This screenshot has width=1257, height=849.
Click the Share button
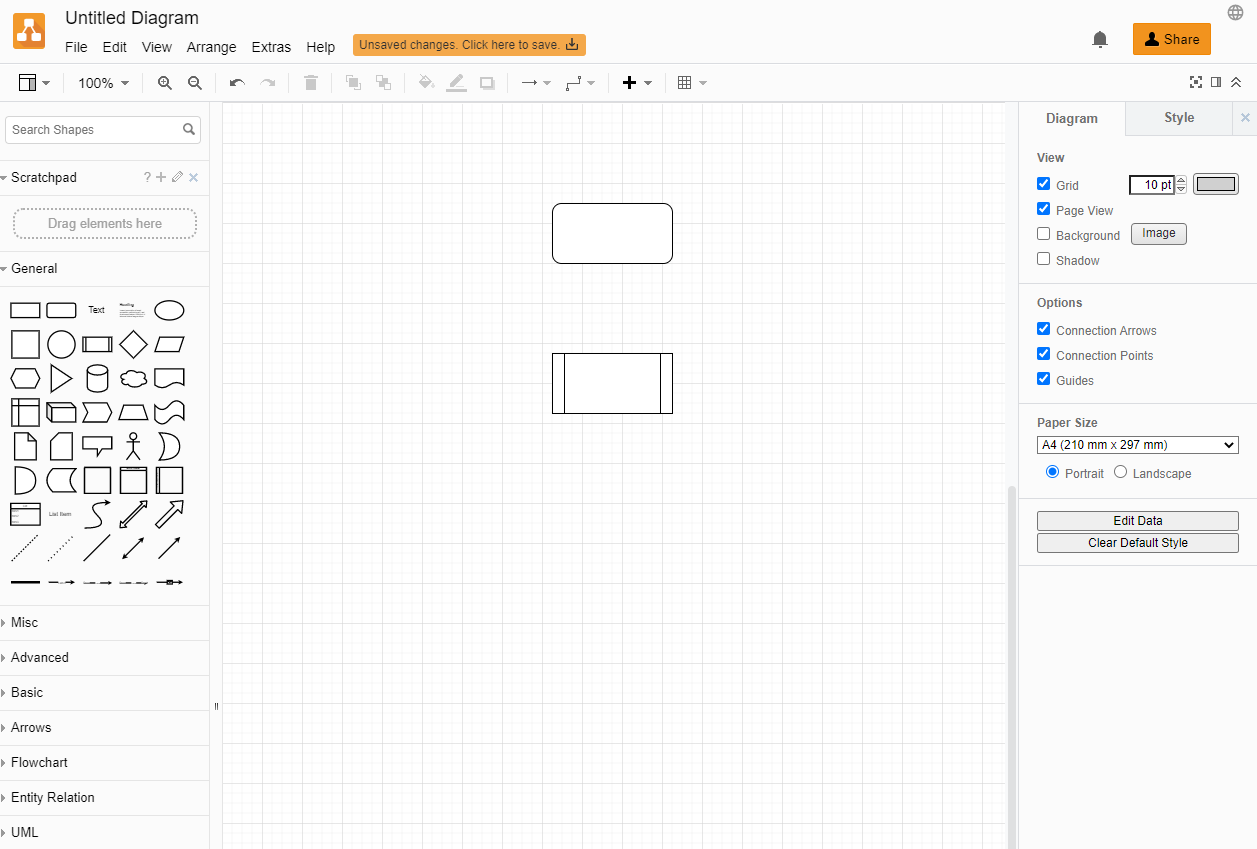pos(1172,39)
